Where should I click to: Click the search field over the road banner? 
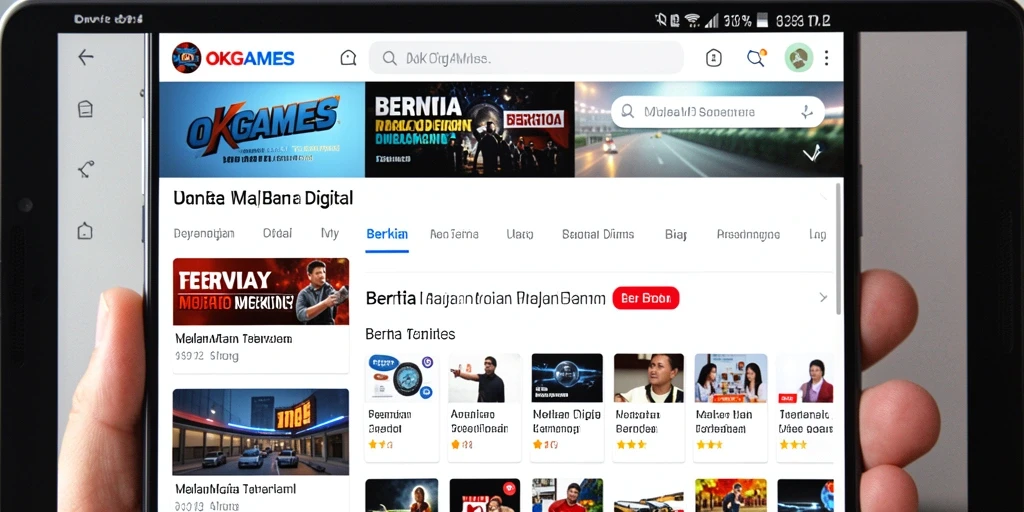pyautogui.click(x=718, y=112)
